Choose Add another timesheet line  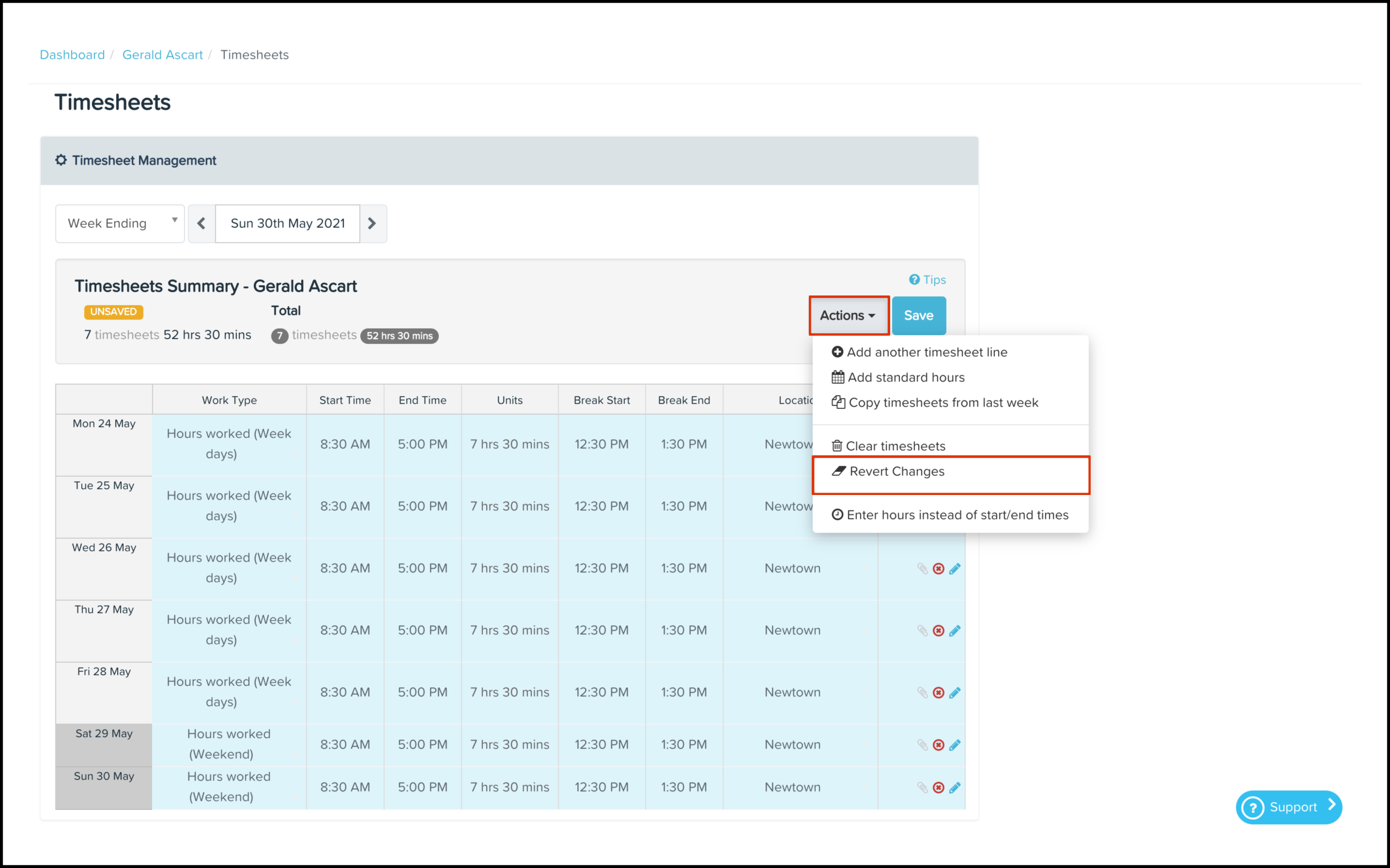point(927,352)
